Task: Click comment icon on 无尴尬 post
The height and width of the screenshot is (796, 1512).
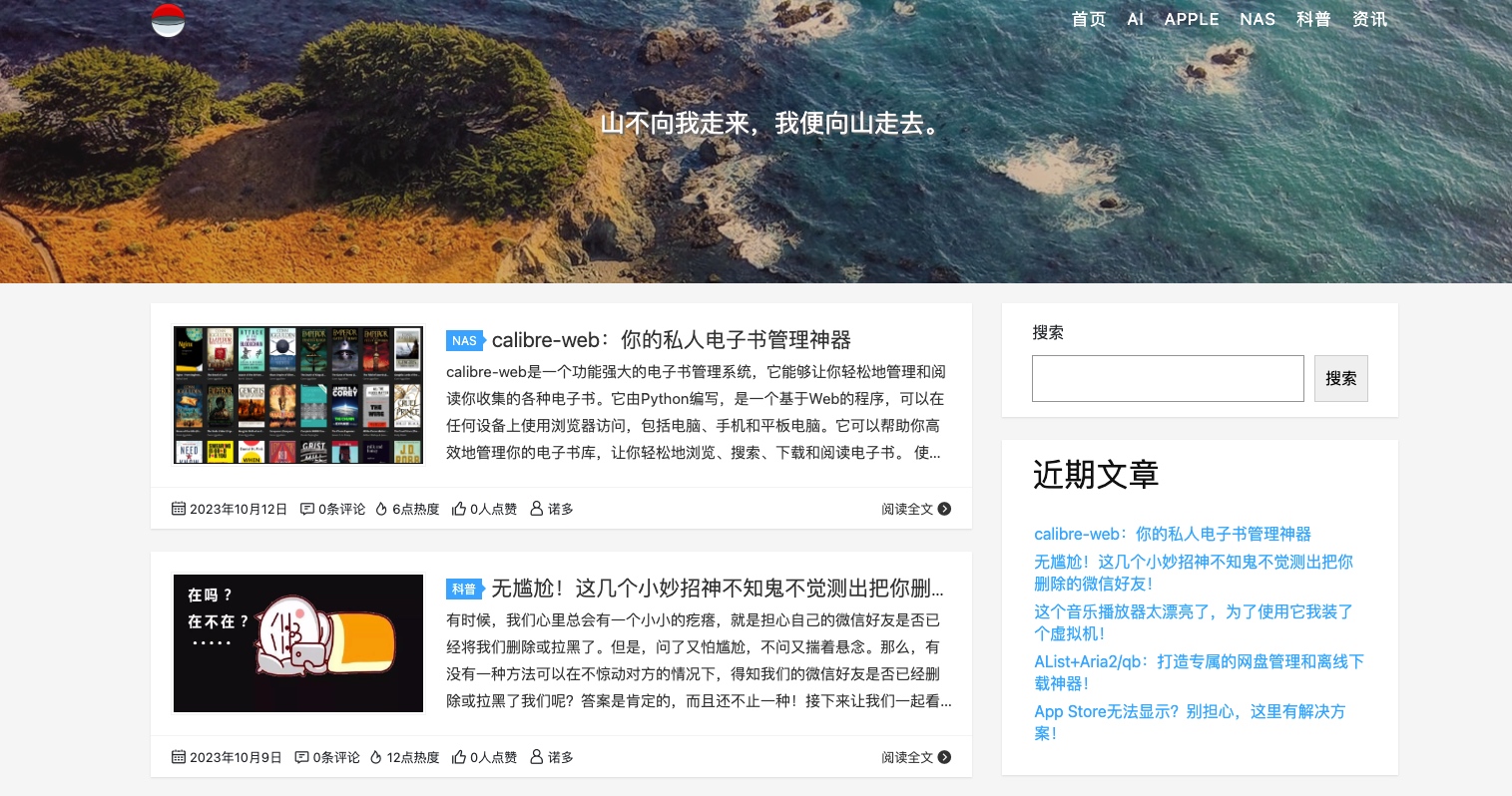Action: tap(301, 757)
